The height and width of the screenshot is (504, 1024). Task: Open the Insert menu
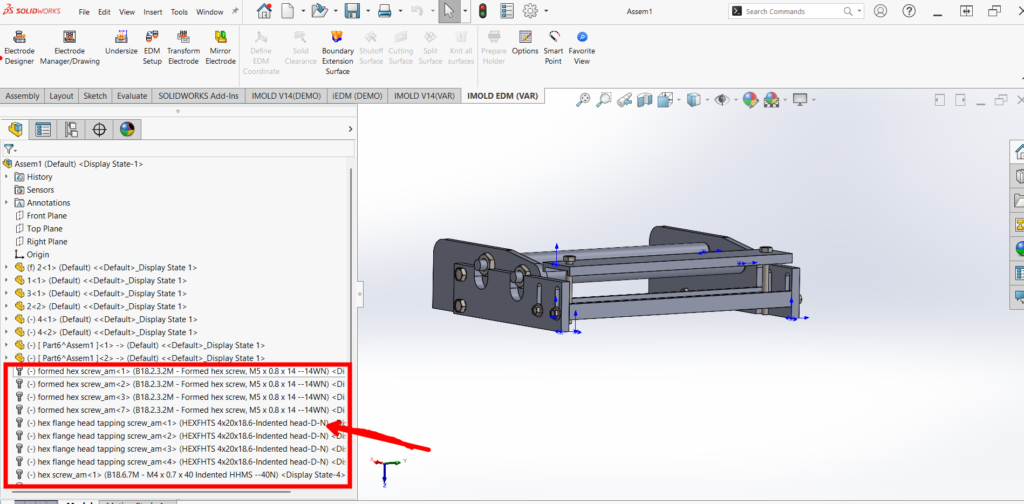(x=153, y=12)
